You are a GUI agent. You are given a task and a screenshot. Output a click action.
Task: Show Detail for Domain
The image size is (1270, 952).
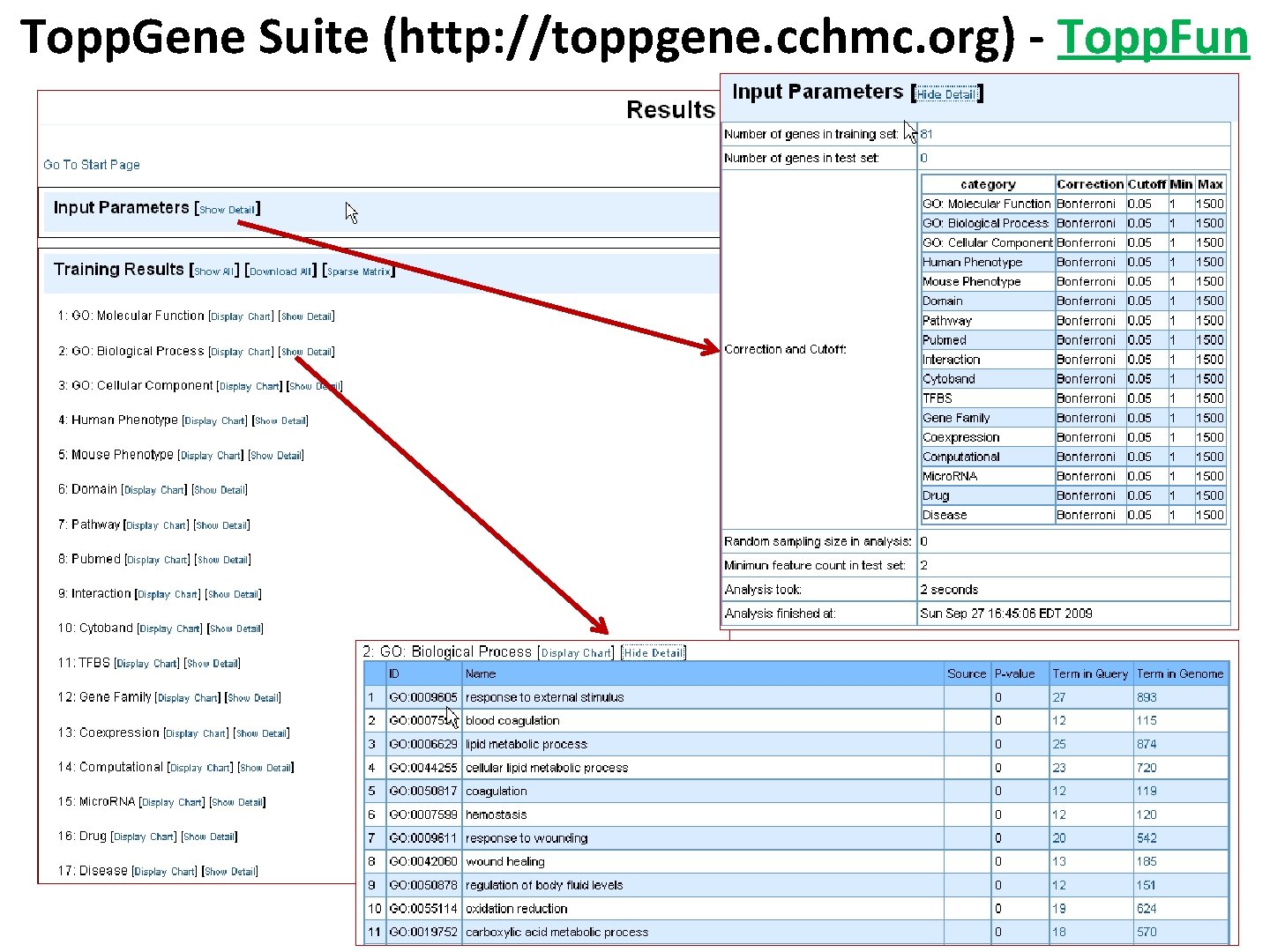coord(220,490)
